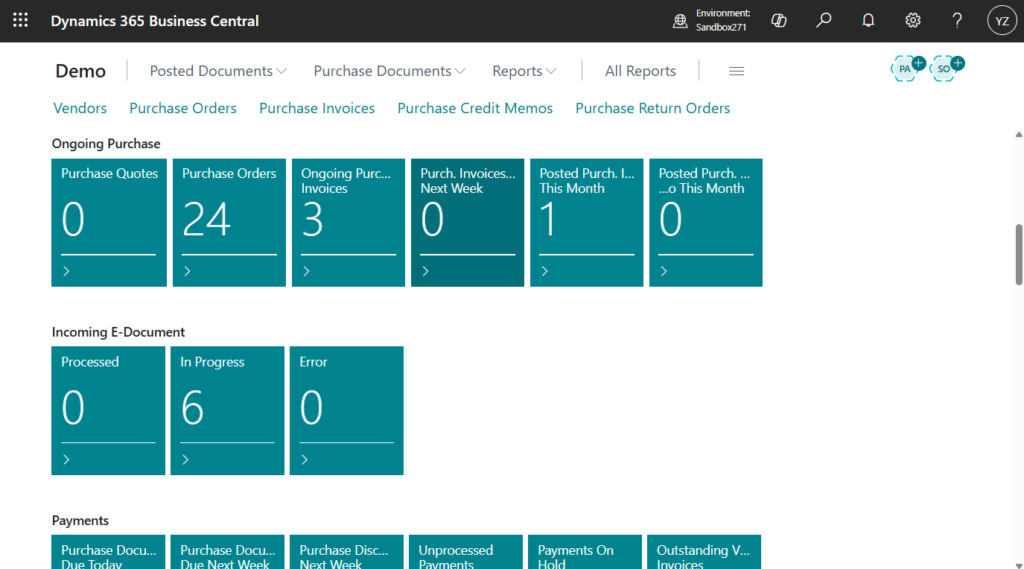Show more actions via hamburger menu
The height and width of the screenshot is (569, 1024).
737,71
